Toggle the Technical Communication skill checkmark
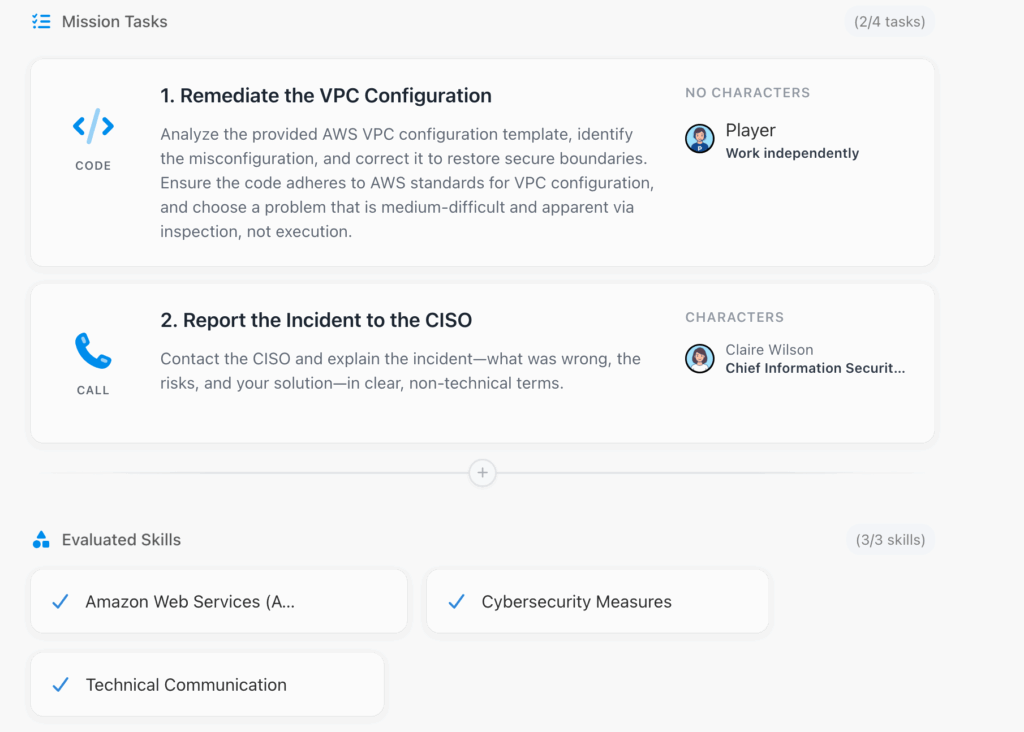Viewport: 1024px width, 732px height. pyautogui.click(x=60, y=685)
